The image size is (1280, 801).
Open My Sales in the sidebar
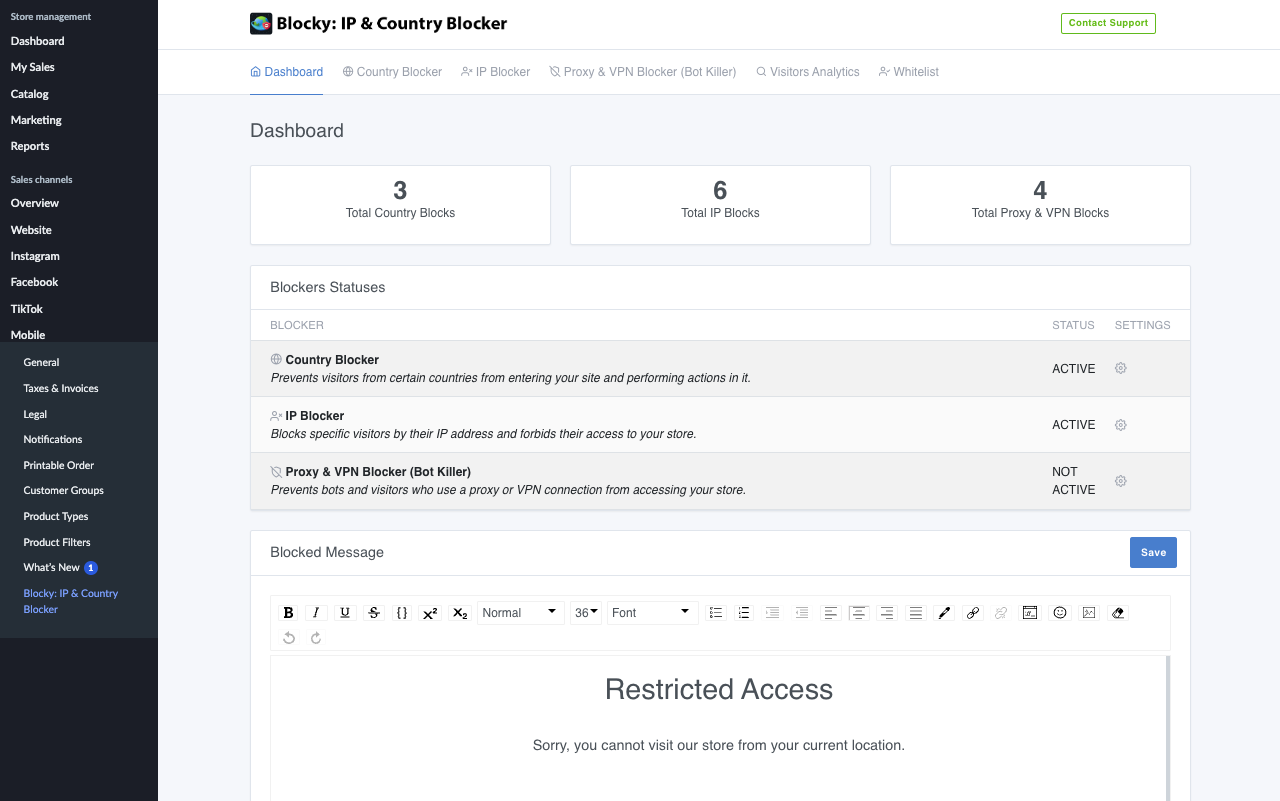(33, 67)
